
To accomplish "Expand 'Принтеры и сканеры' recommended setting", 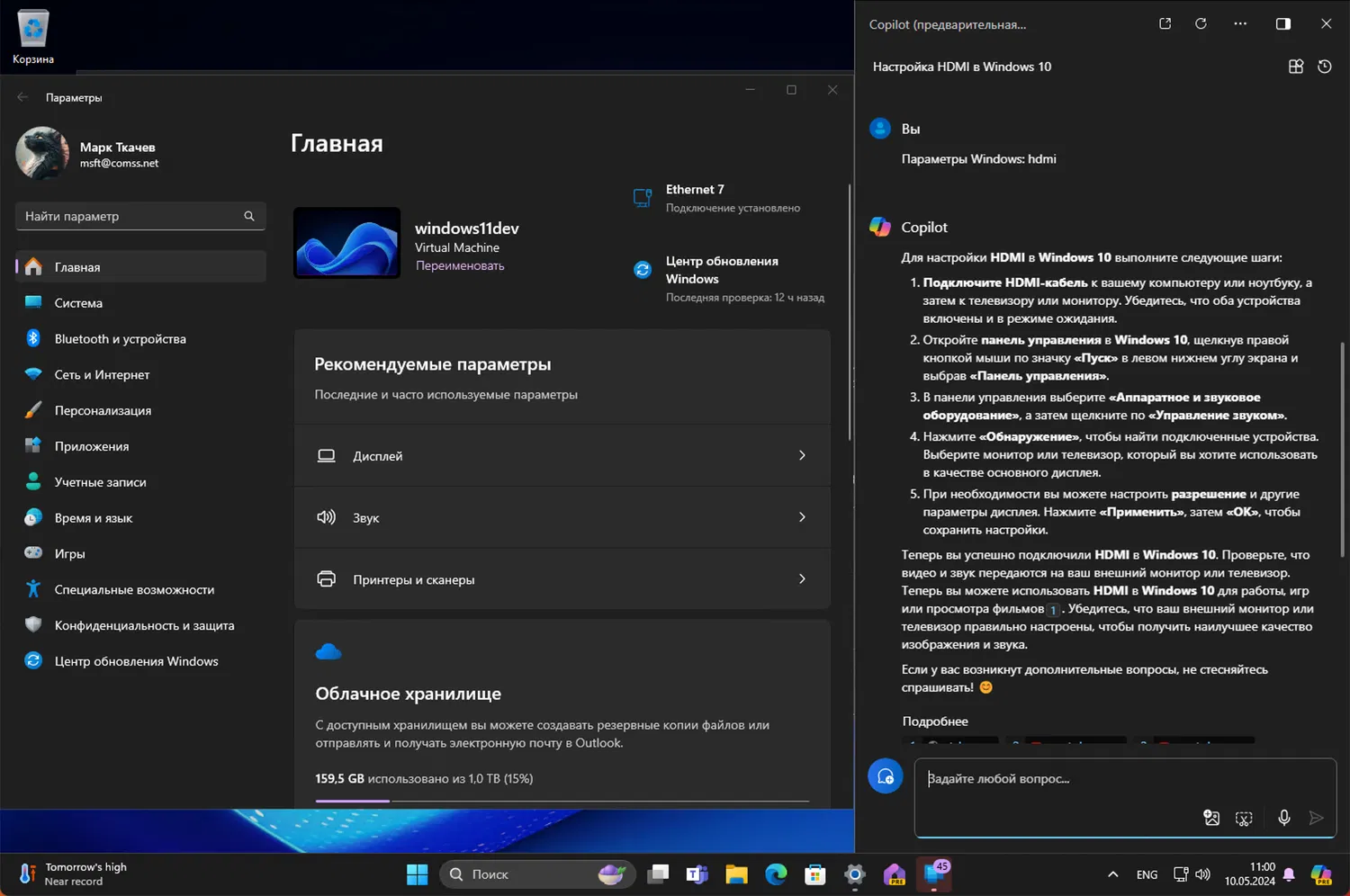I will (562, 579).
